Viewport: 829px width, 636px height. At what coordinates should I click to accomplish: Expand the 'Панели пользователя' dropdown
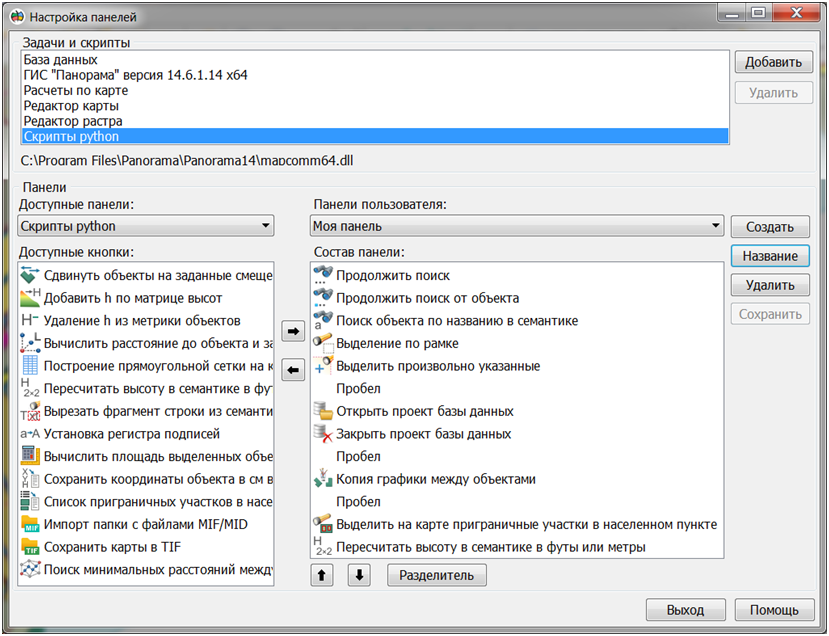(x=516, y=227)
